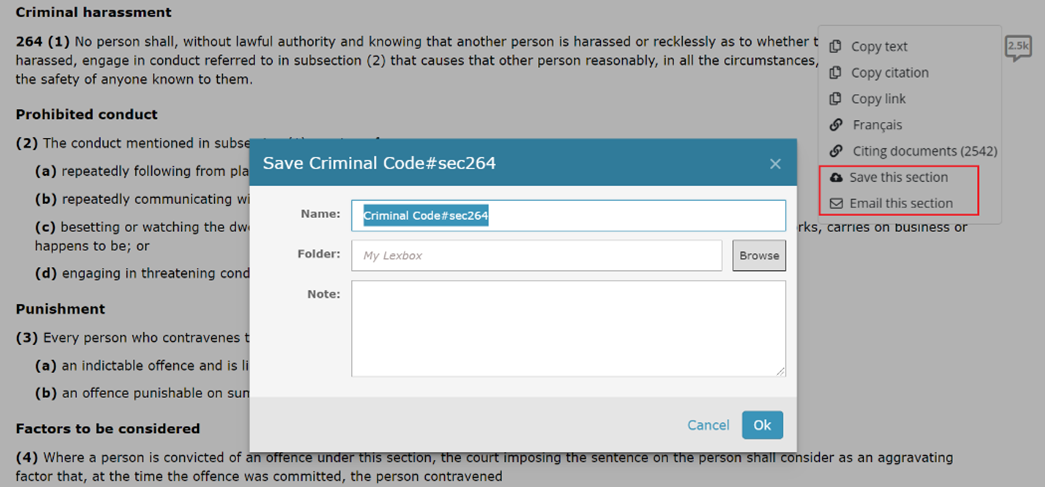Confirm the save with Ok button
Screen dimensions: 1045x487
point(762,425)
